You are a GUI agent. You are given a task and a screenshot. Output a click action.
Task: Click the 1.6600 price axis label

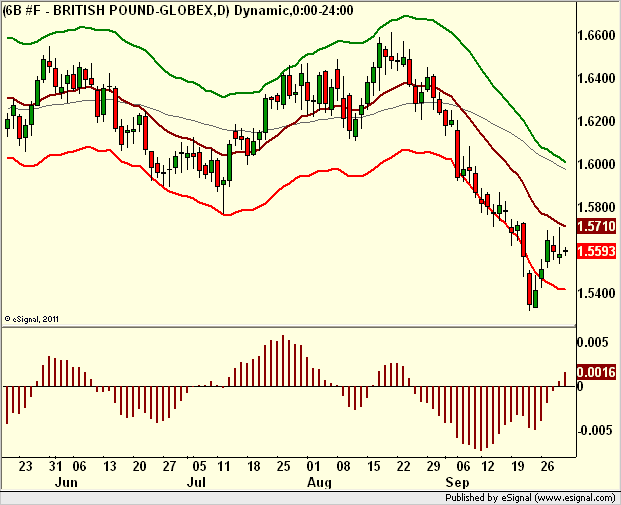point(596,36)
